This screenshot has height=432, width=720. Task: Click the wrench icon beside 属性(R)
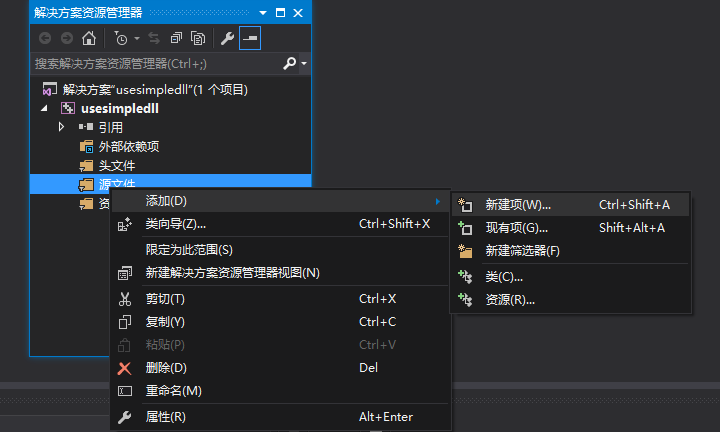pyautogui.click(x=124, y=417)
